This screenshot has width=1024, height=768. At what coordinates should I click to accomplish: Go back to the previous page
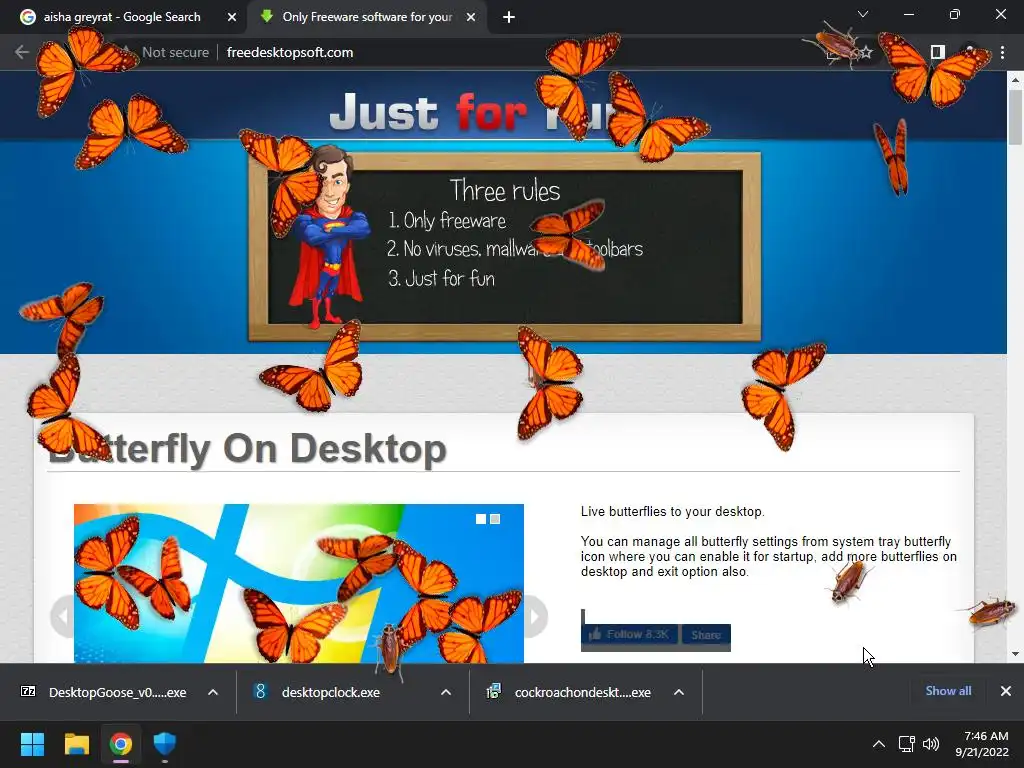pyautogui.click(x=22, y=52)
